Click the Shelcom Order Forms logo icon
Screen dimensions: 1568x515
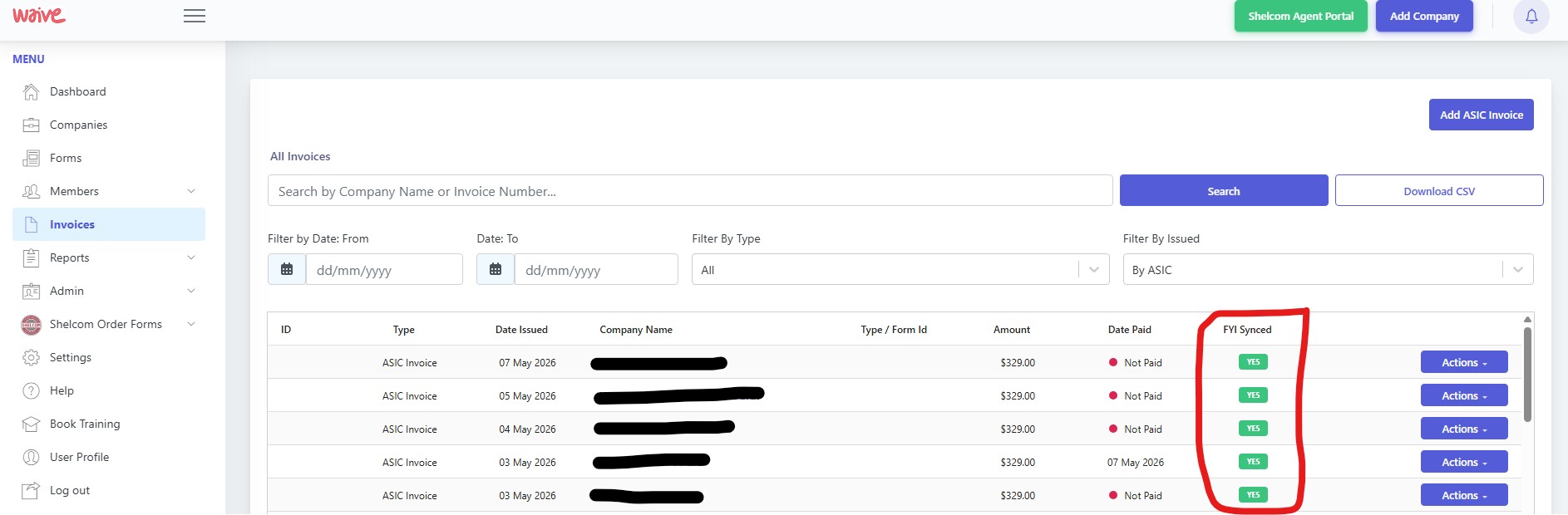point(31,325)
